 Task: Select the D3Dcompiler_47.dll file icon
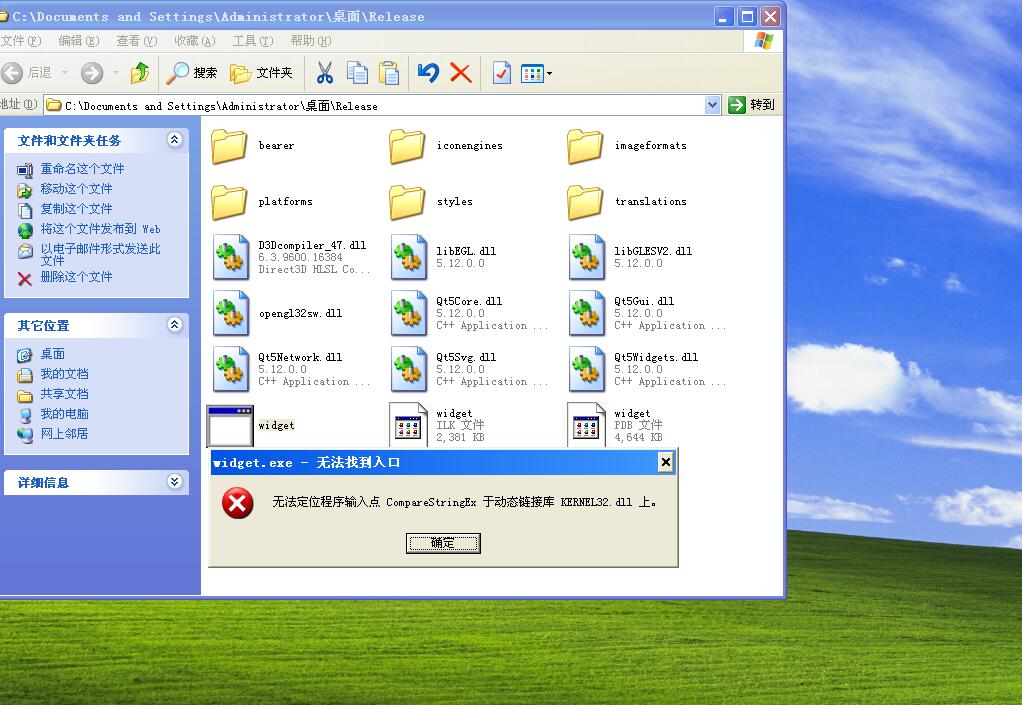pyautogui.click(x=231, y=257)
